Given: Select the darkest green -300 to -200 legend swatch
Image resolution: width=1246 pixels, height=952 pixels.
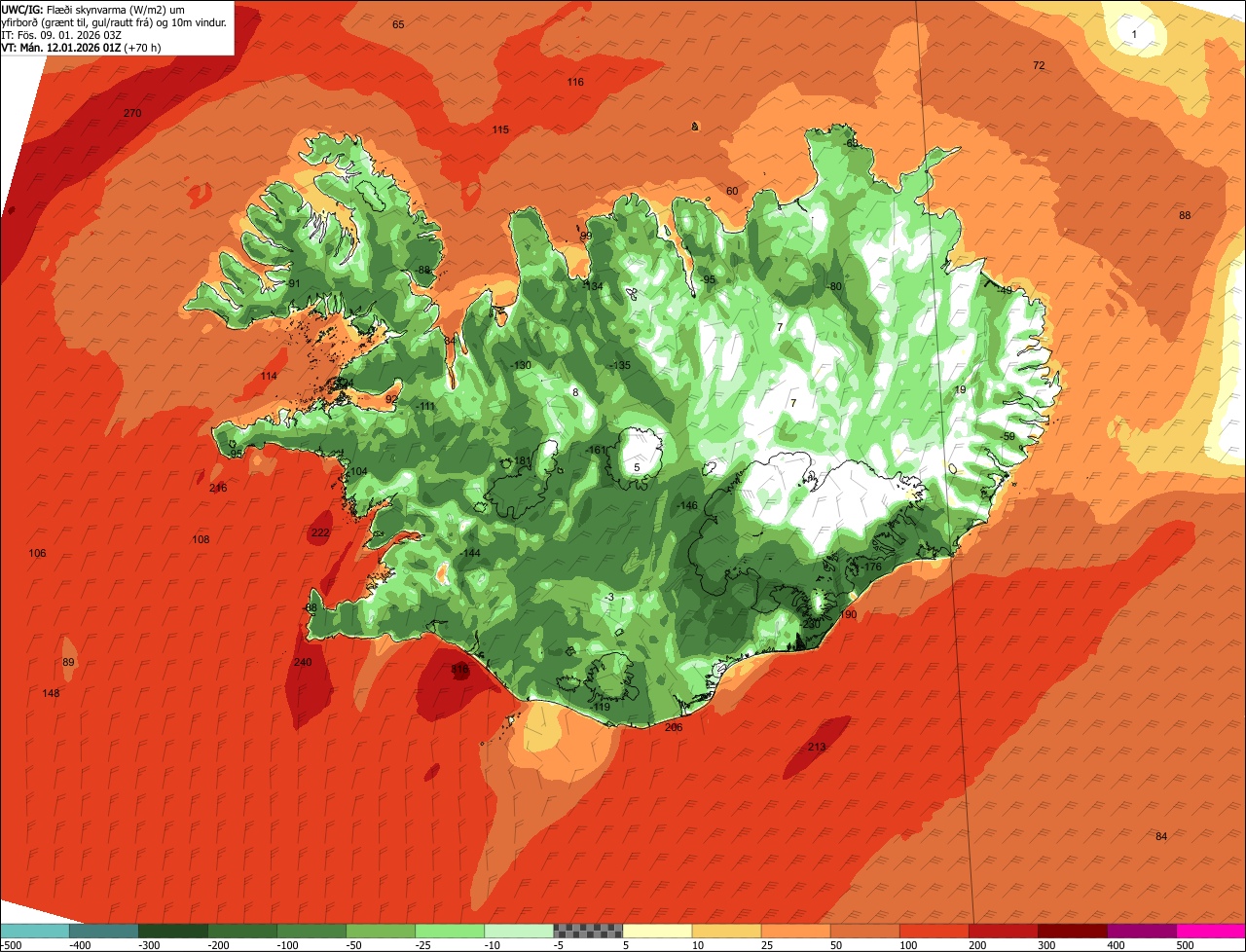Looking at the screenshot, I should [173, 931].
